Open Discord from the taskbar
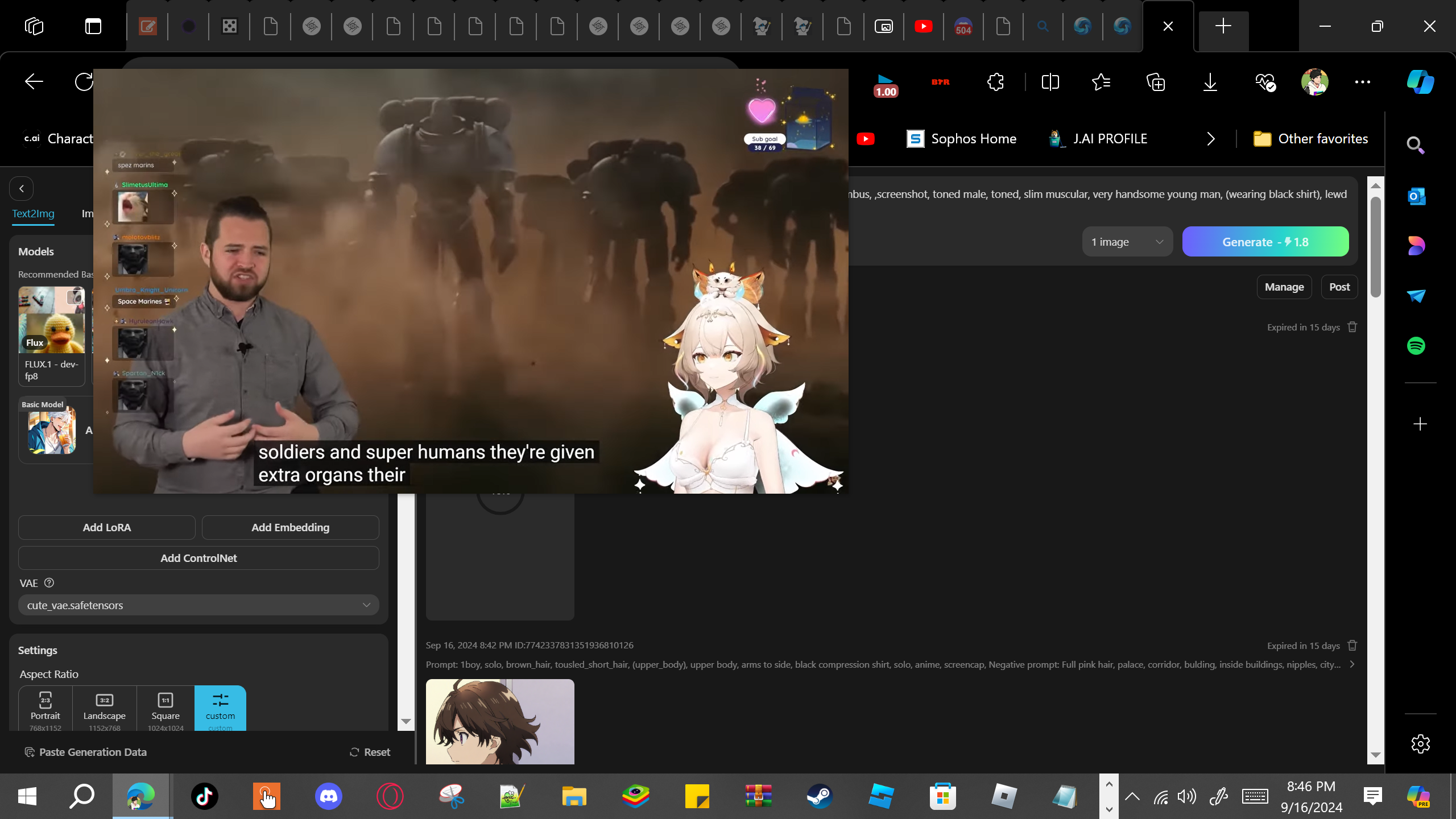The image size is (1456, 819). click(x=329, y=796)
